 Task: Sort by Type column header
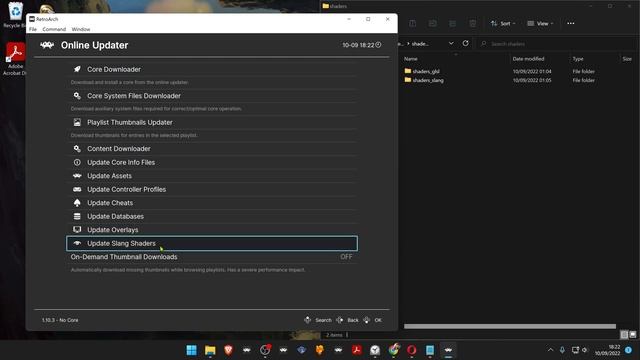point(578,59)
